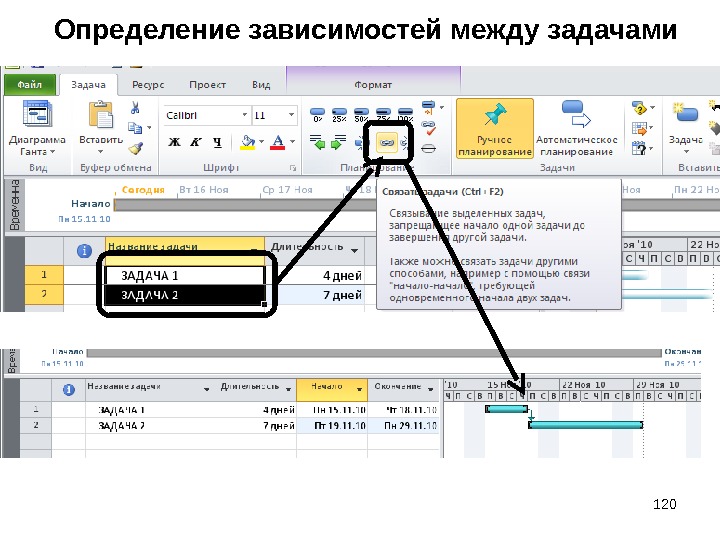Open the fill color dropdown arrow
This screenshot has width=720, height=540.
pyautogui.click(x=261, y=142)
